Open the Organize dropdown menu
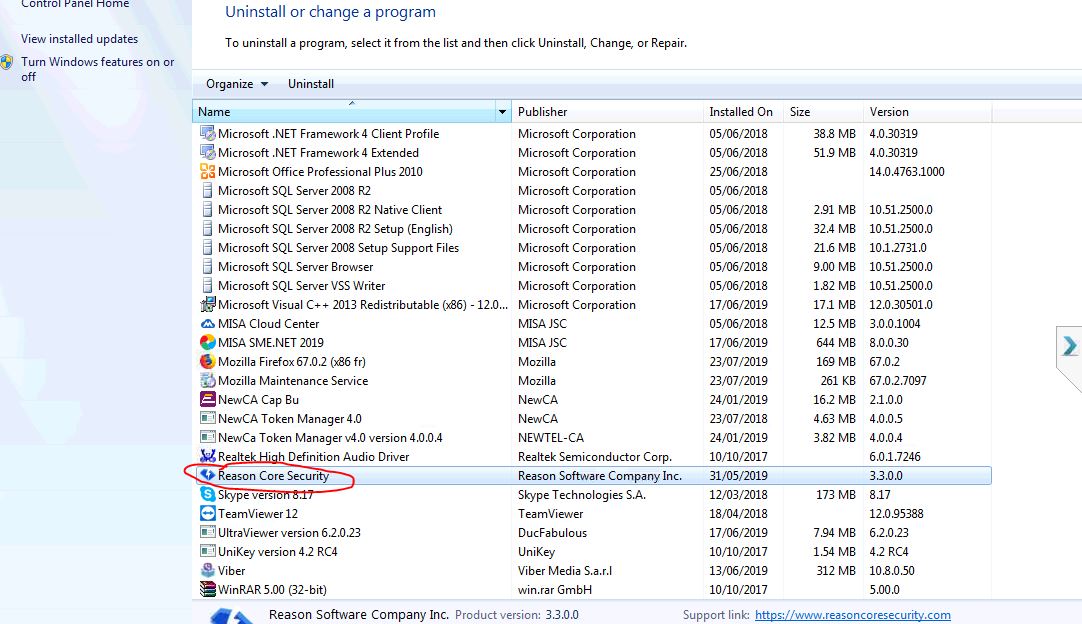This screenshot has width=1082, height=624. point(237,84)
